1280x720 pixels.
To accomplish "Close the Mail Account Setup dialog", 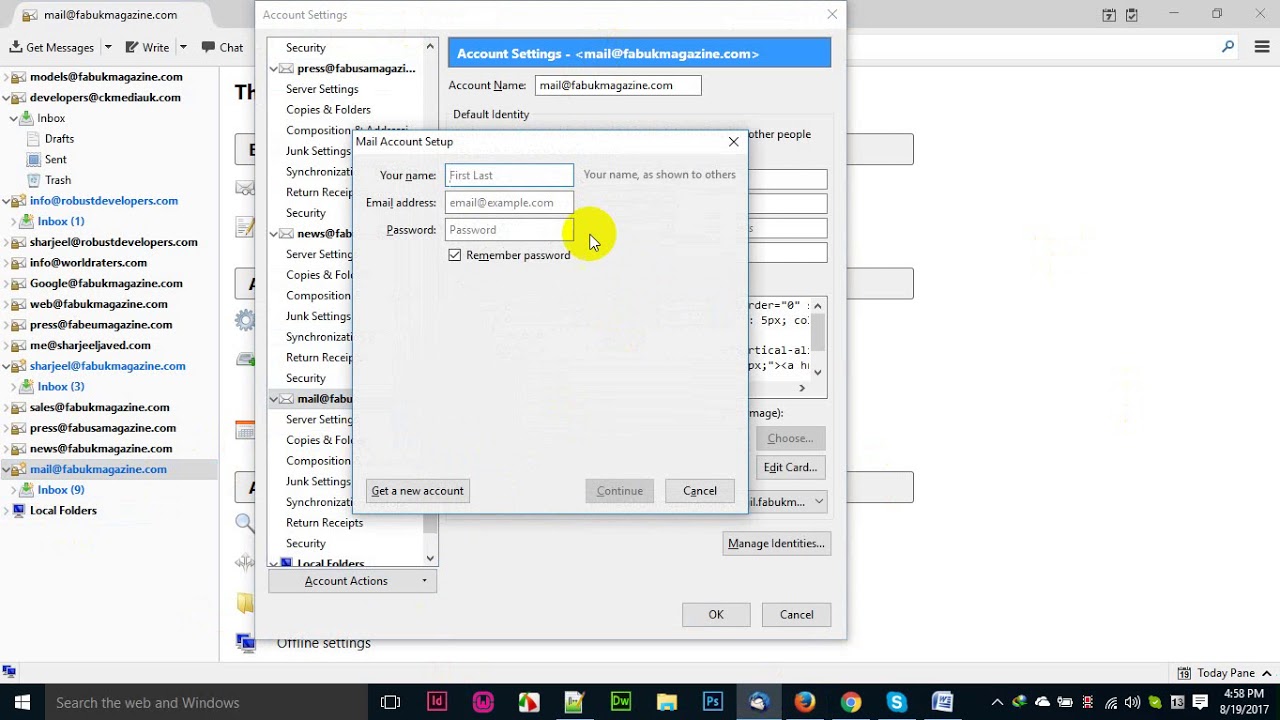I will 733,142.
